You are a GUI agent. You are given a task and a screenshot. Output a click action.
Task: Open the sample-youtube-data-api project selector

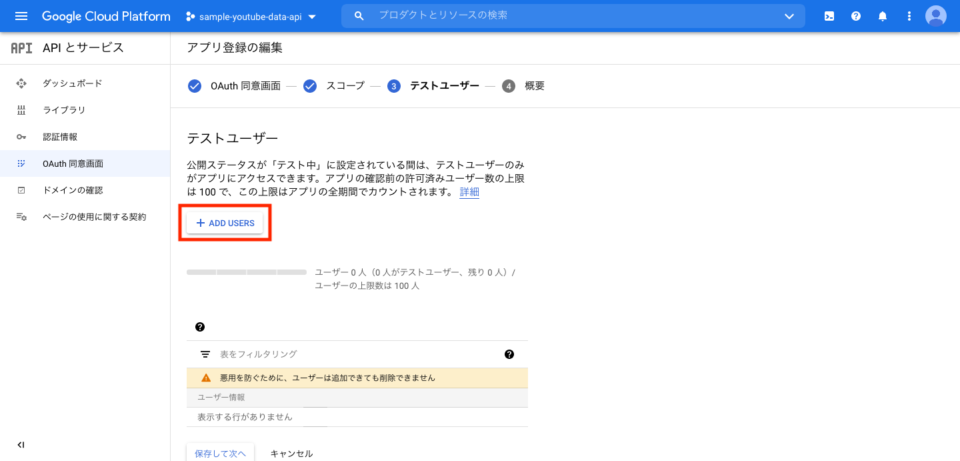click(251, 17)
